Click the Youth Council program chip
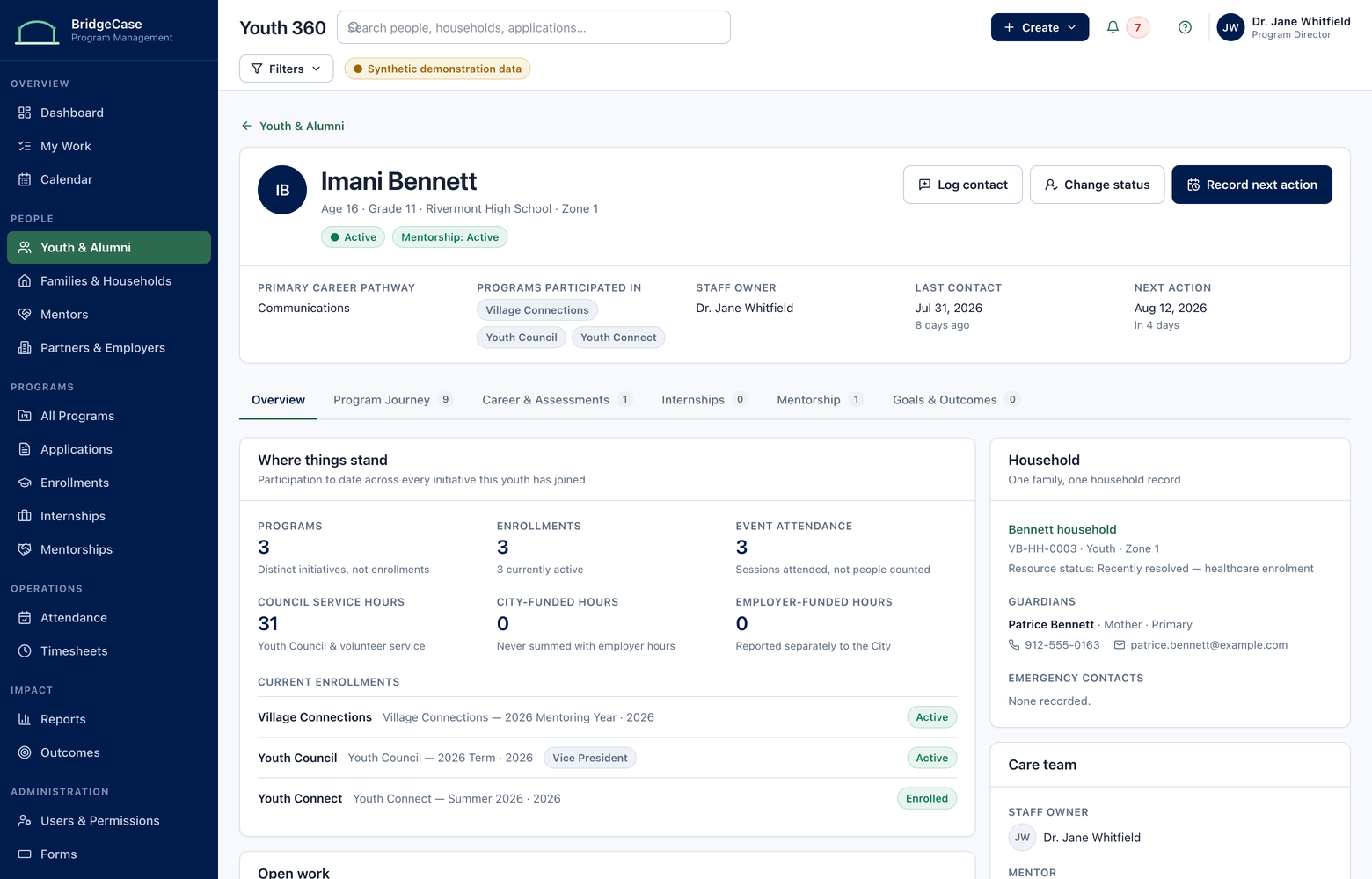 tap(522, 338)
